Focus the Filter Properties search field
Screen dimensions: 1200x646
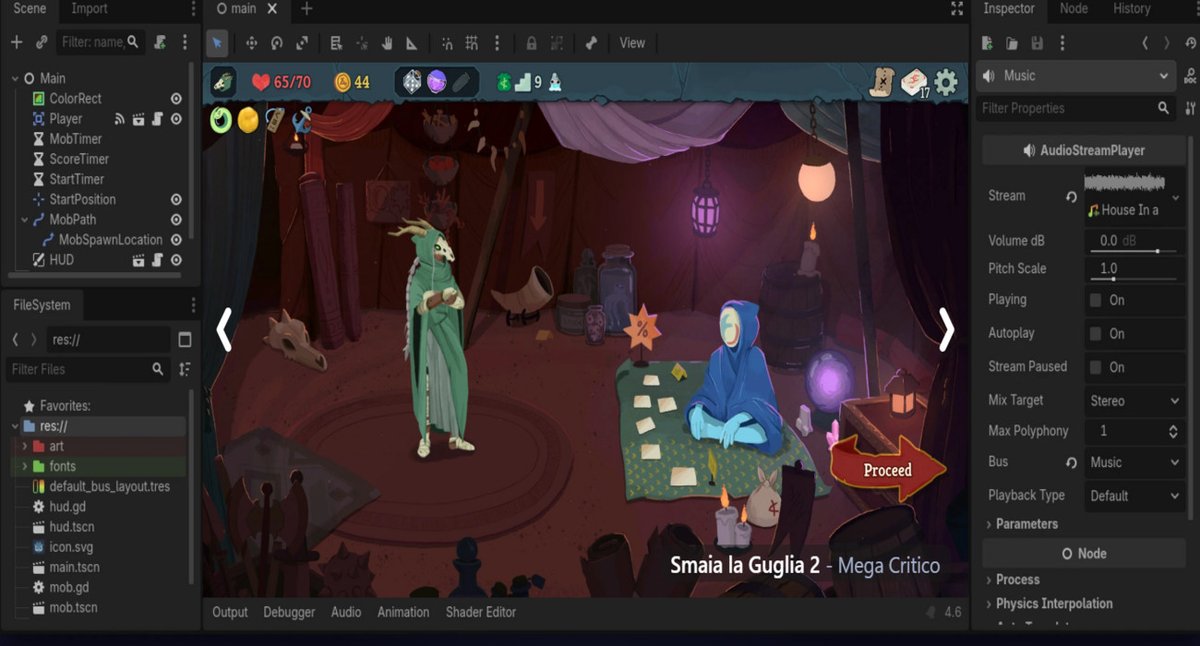point(1075,108)
